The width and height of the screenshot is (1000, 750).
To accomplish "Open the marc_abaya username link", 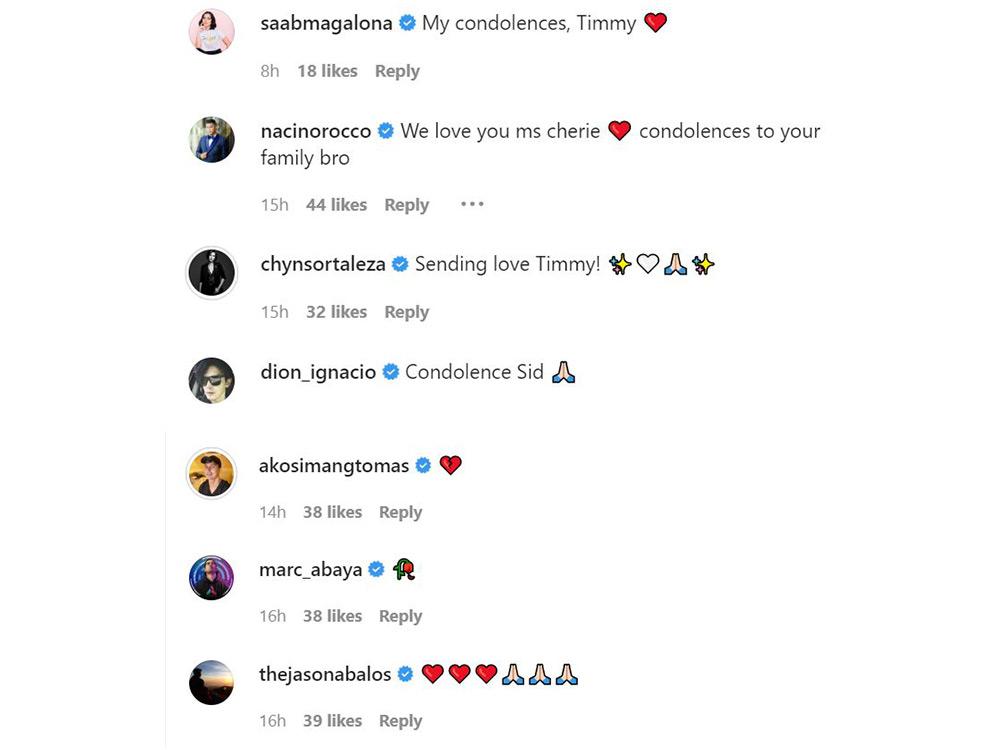I will tap(311, 570).
